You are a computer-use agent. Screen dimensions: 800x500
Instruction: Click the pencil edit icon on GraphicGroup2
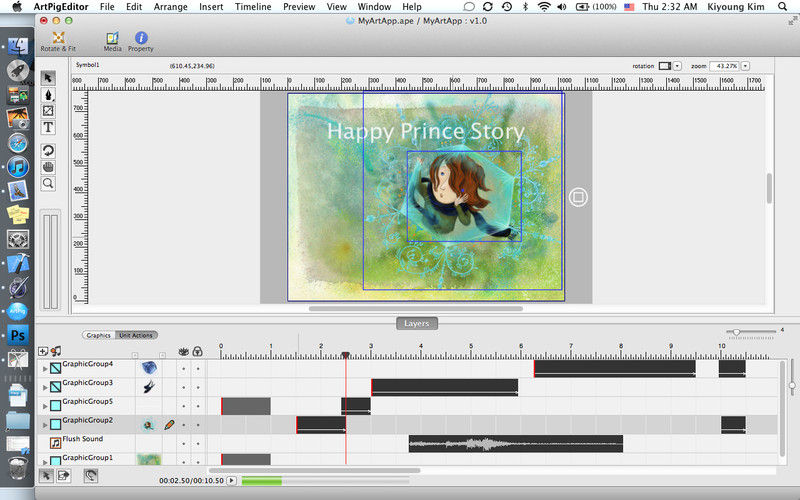(x=169, y=424)
